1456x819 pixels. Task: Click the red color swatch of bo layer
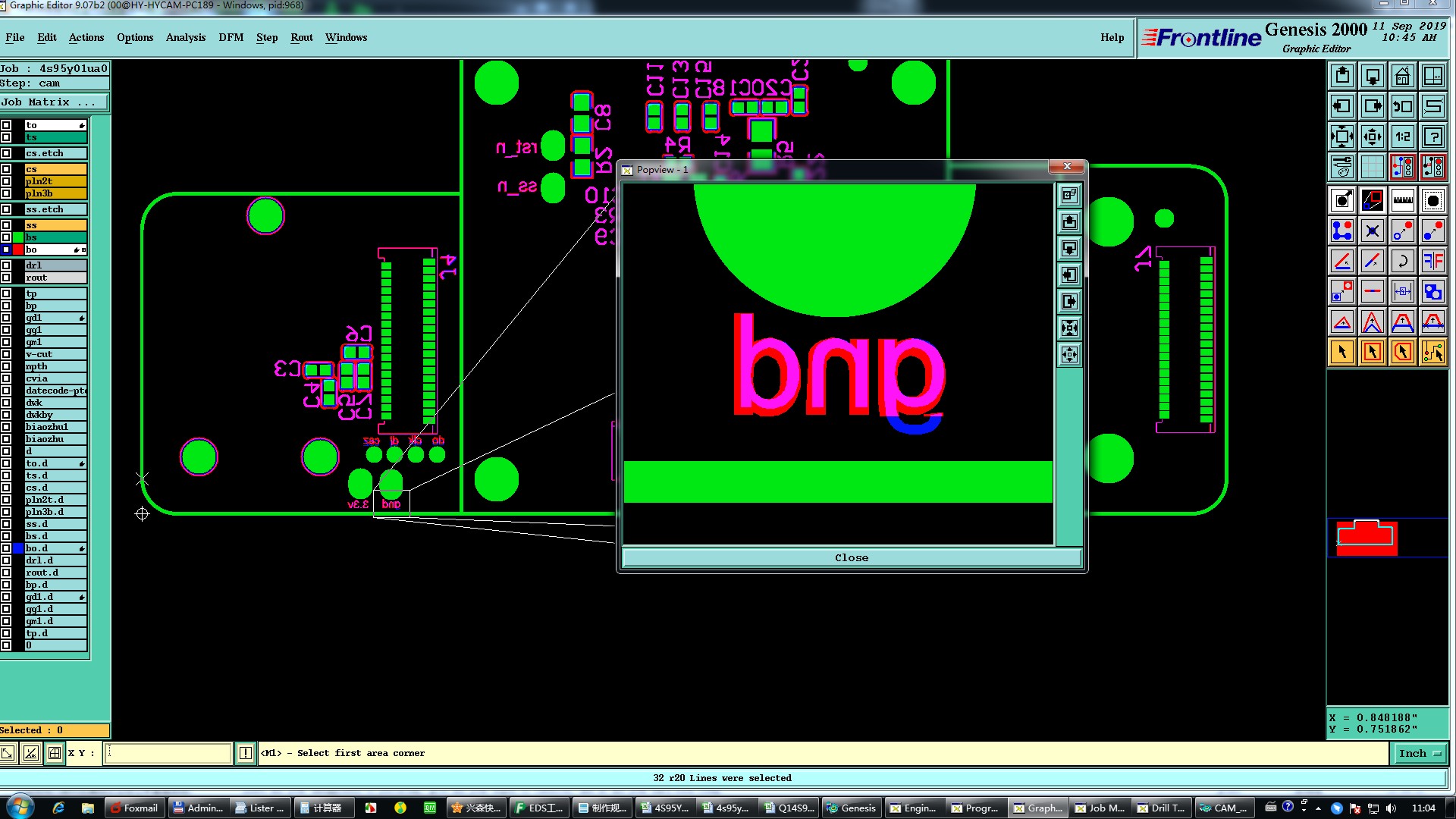(18, 249)
